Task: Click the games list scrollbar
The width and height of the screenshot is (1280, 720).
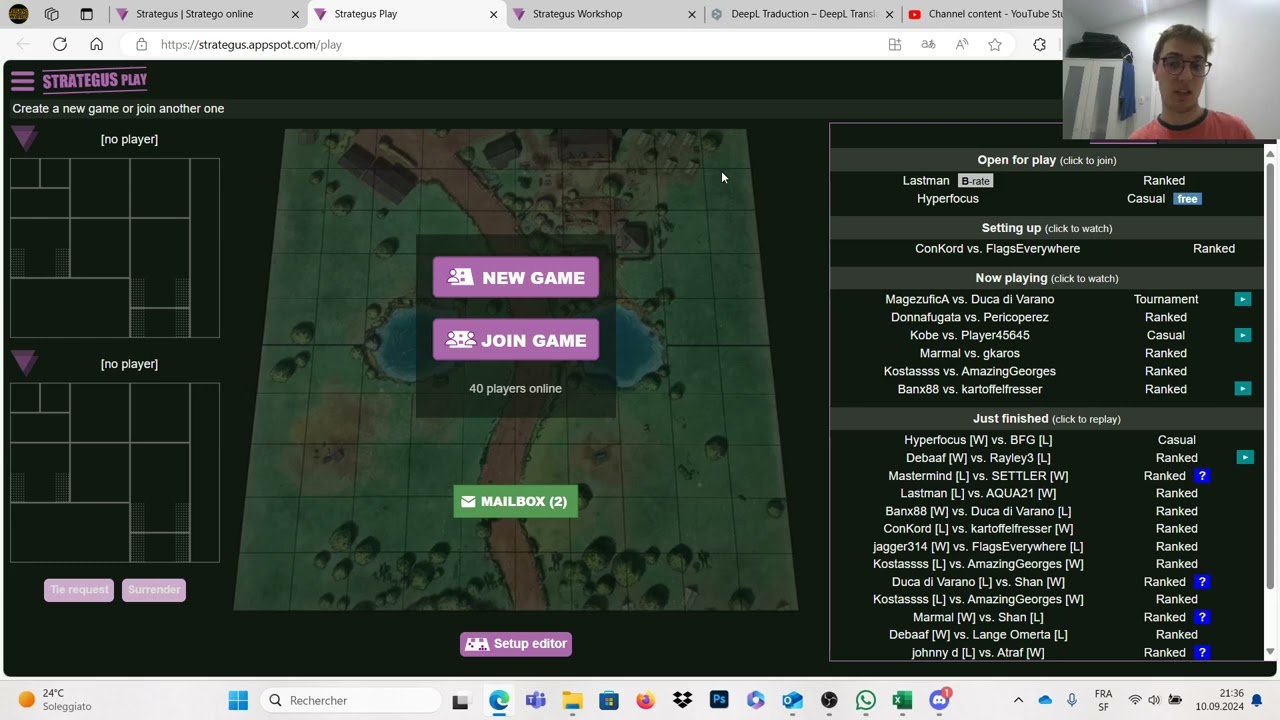Action: (1270, 375)
